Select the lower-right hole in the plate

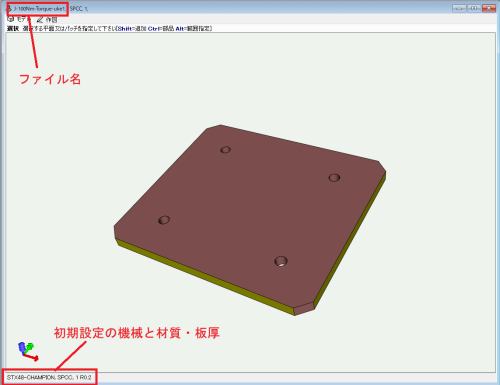point(281,261)
